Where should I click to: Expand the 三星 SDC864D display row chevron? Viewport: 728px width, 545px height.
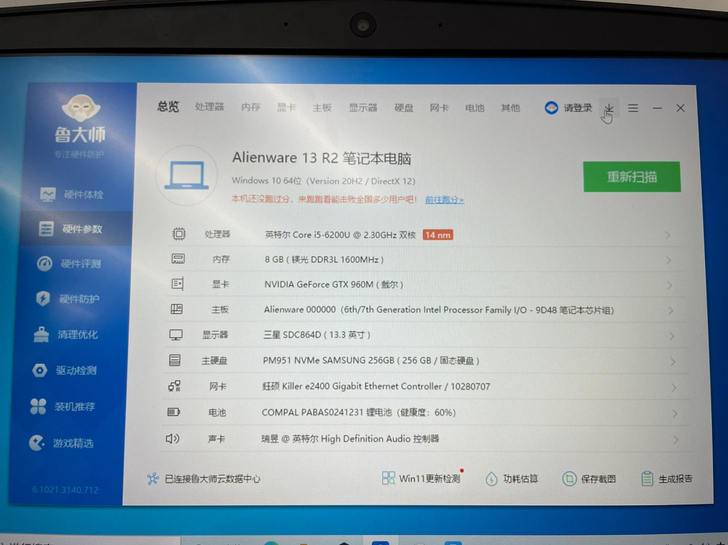(x=672, y=336)
